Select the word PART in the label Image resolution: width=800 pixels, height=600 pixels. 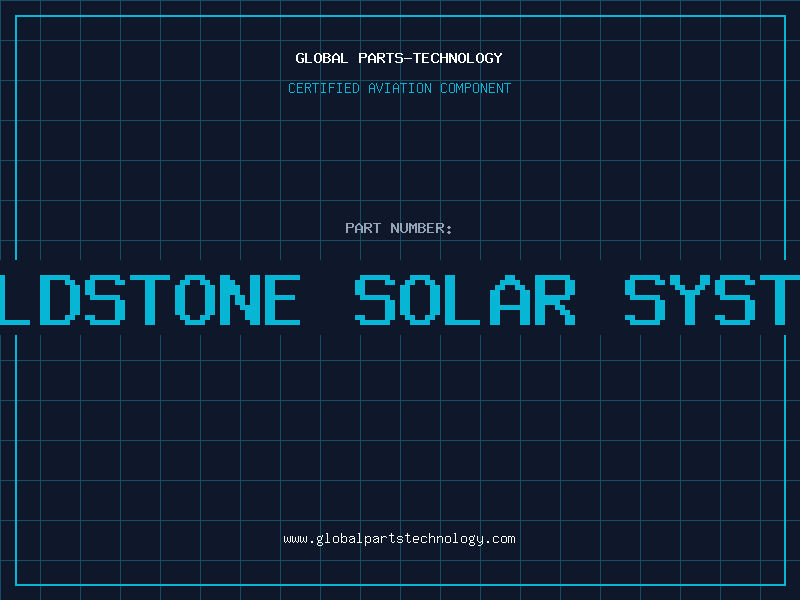coord(363,228)
